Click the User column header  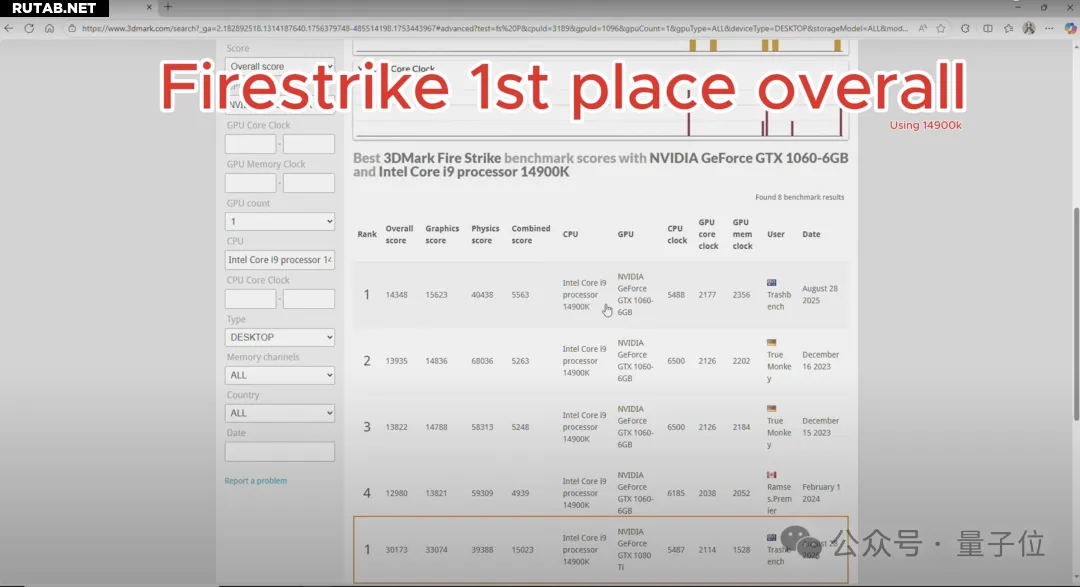tap(776, 234)
